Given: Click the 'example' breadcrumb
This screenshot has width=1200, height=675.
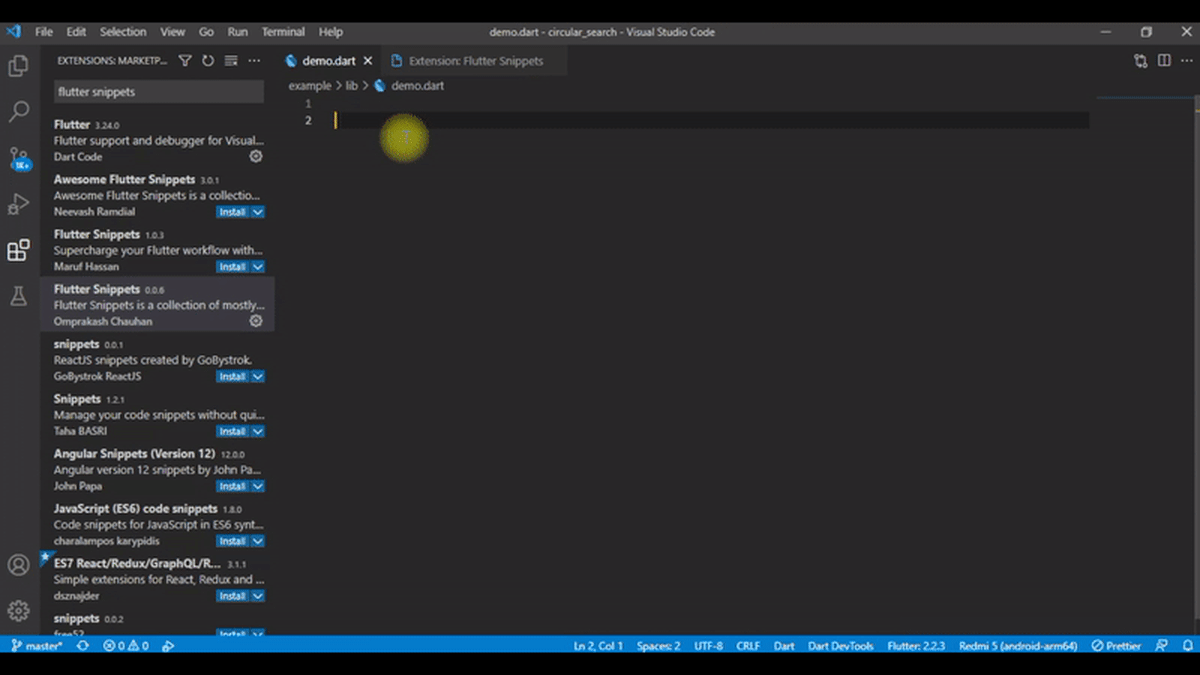Looking at the screenshot, I should click(309, 86).
